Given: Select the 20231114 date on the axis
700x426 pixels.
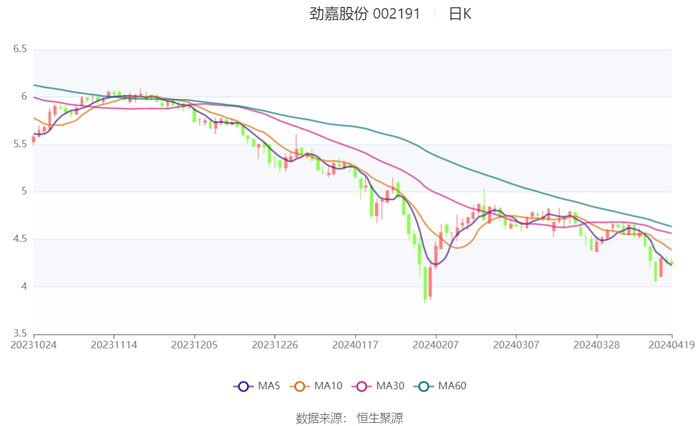Looking at the screenshot, I should 114,344.
